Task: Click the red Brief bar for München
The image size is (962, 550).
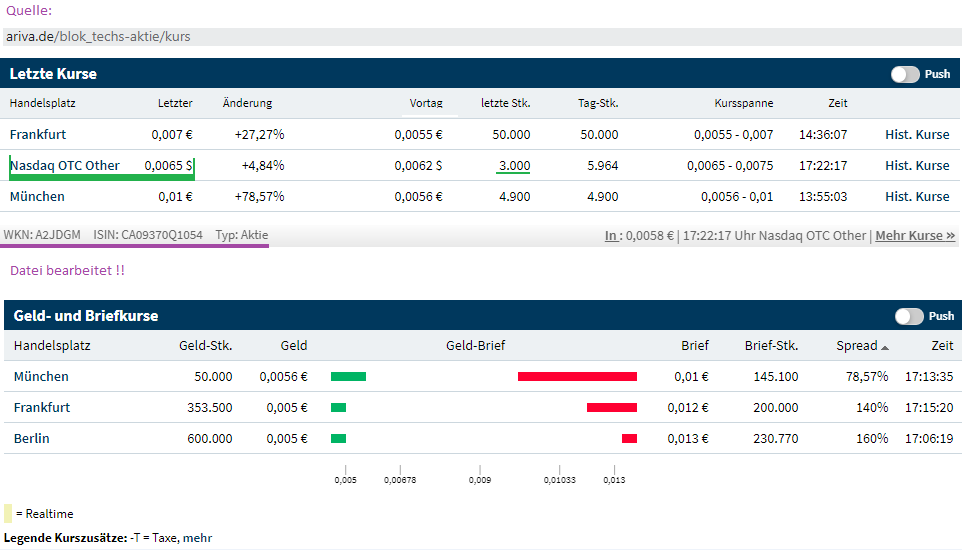Action: (x=577, y=377)
